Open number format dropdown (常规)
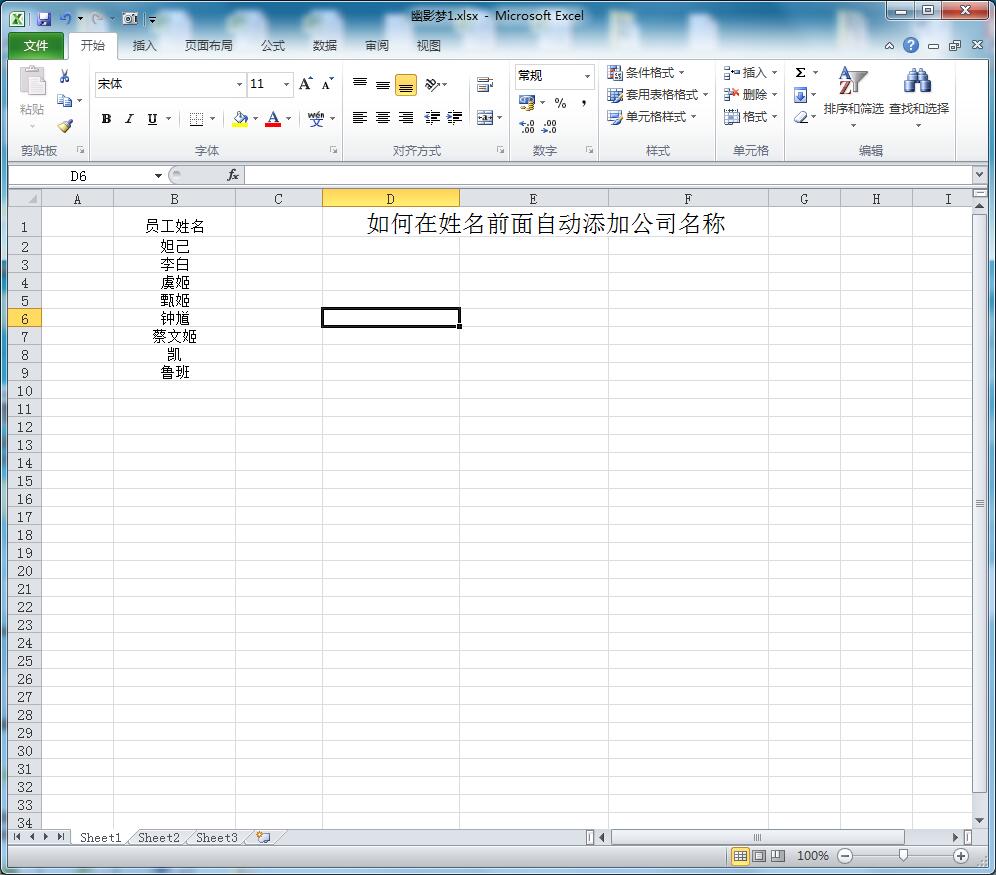996x875 pixels. coord(587,76)
